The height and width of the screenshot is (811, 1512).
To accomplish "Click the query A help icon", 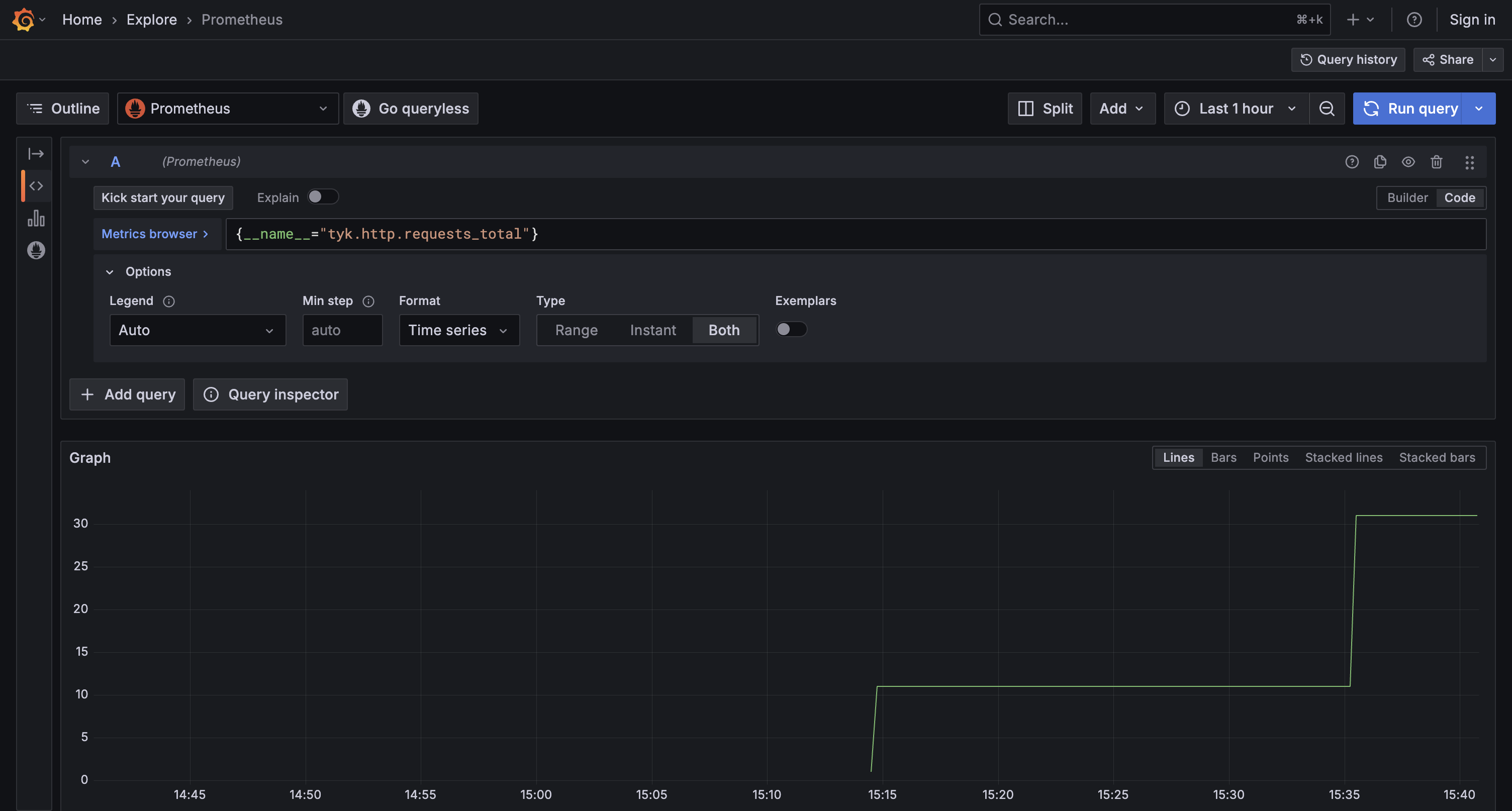I will coord(1352,162).
